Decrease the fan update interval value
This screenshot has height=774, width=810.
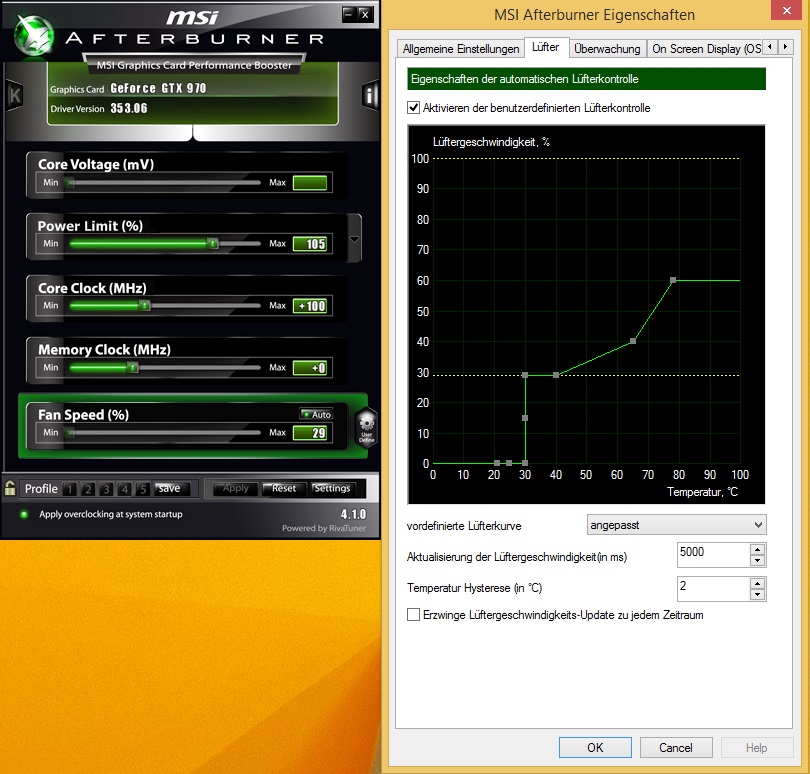click(757, 561)
